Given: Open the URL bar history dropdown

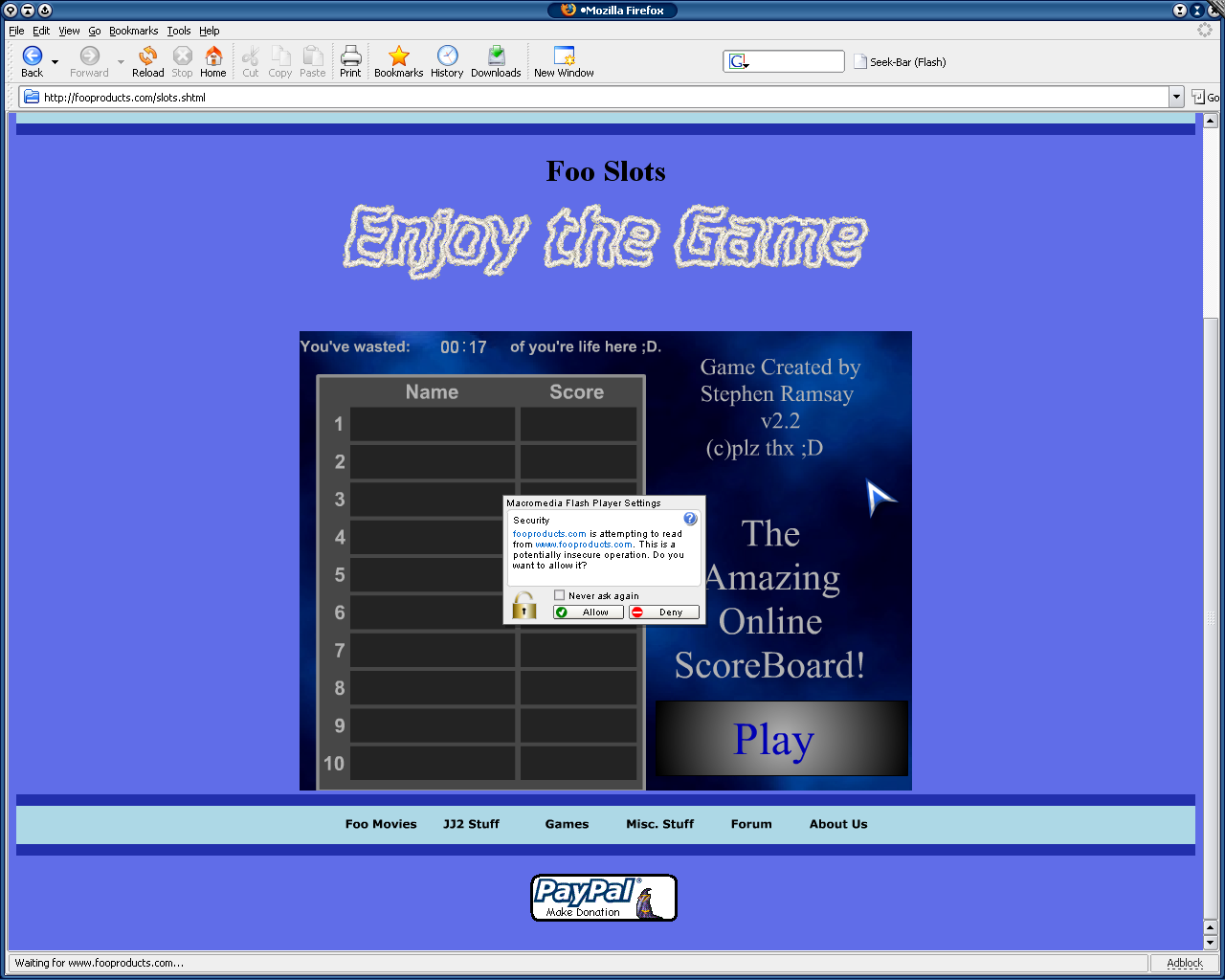Looking at the screenshot, I should [1176, 97].
